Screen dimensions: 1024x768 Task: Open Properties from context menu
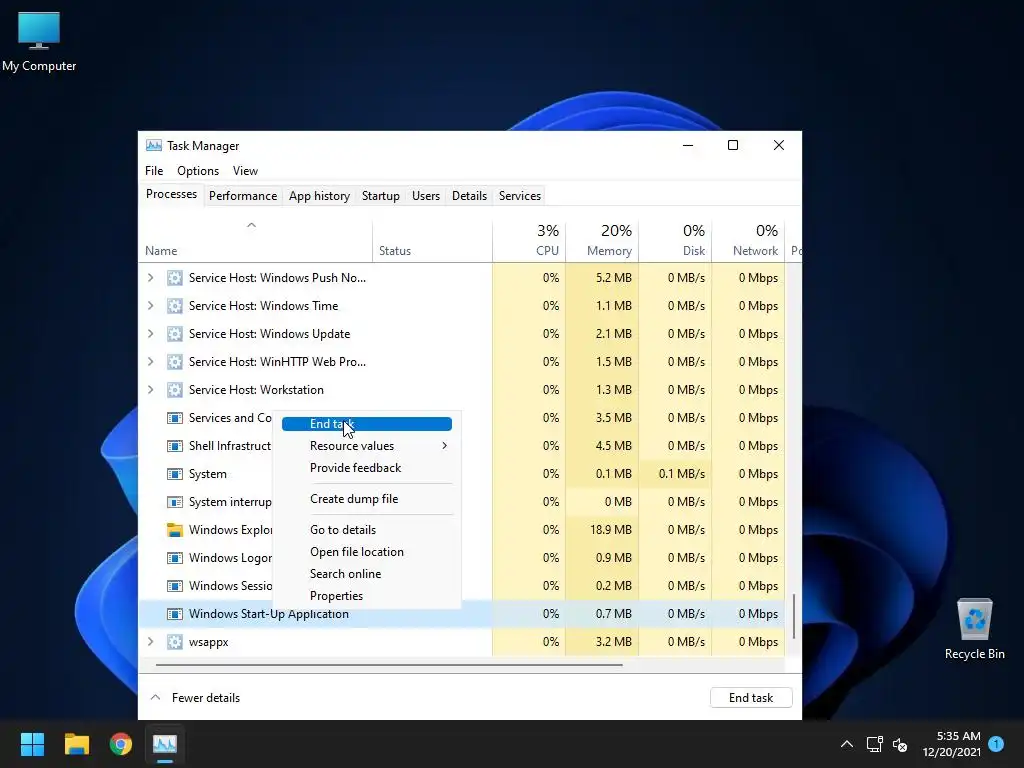(367, 596)
